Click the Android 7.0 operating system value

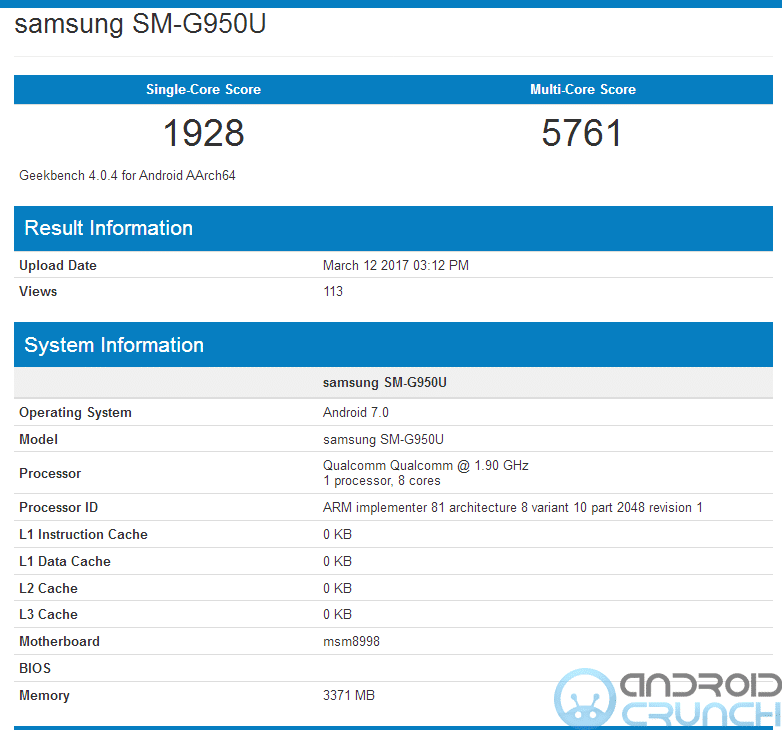(355, 412)
